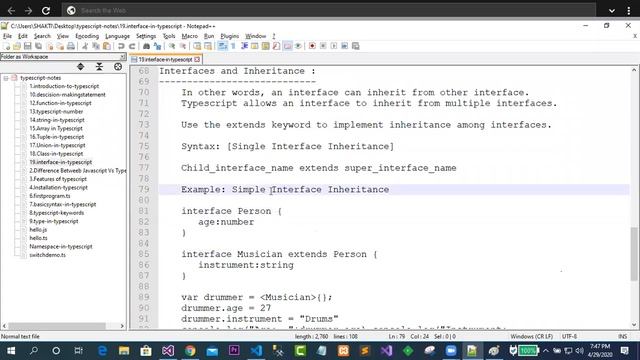Open the browser dropdown chevron at top
640x360 pixels.
611,11
